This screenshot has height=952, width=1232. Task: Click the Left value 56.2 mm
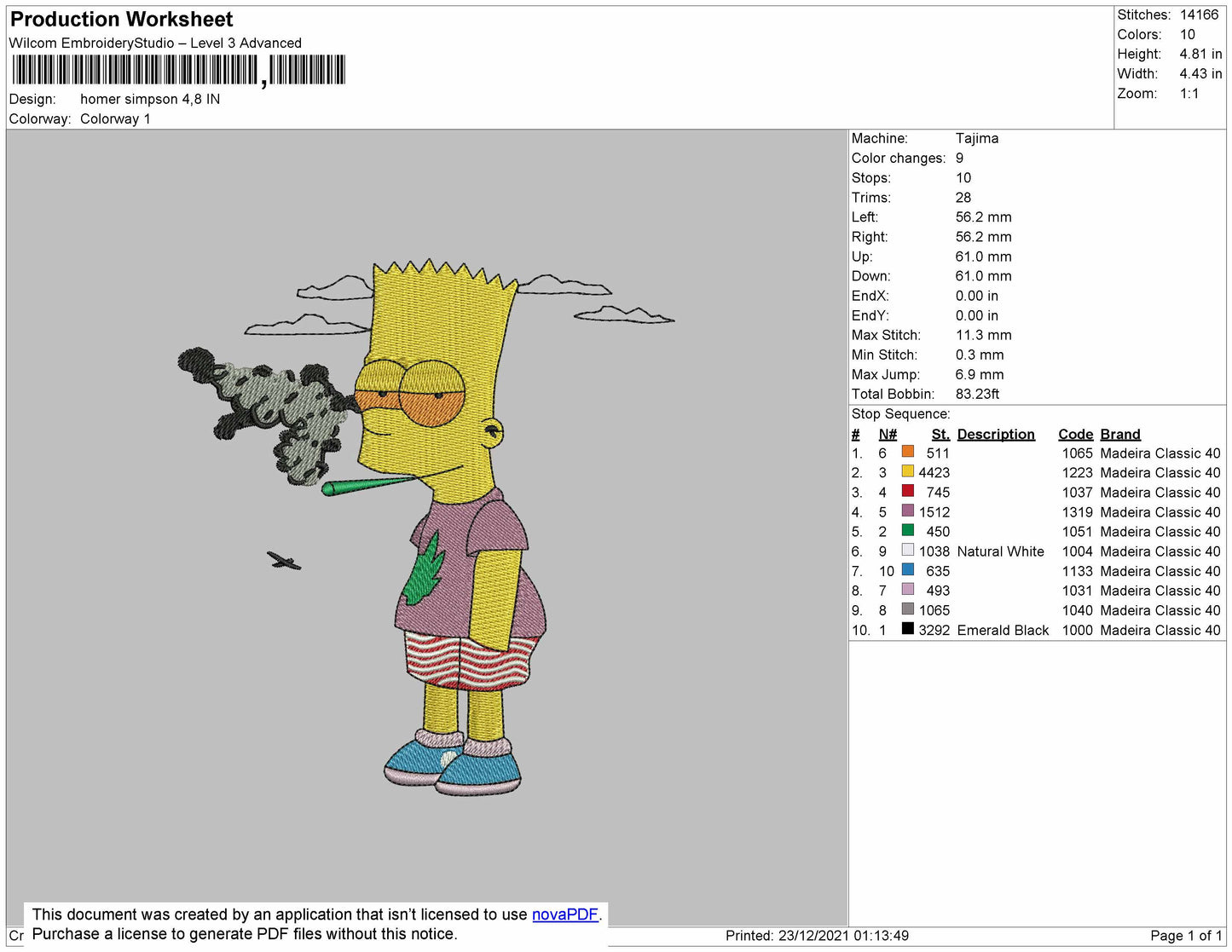click(x=983, y=216)
